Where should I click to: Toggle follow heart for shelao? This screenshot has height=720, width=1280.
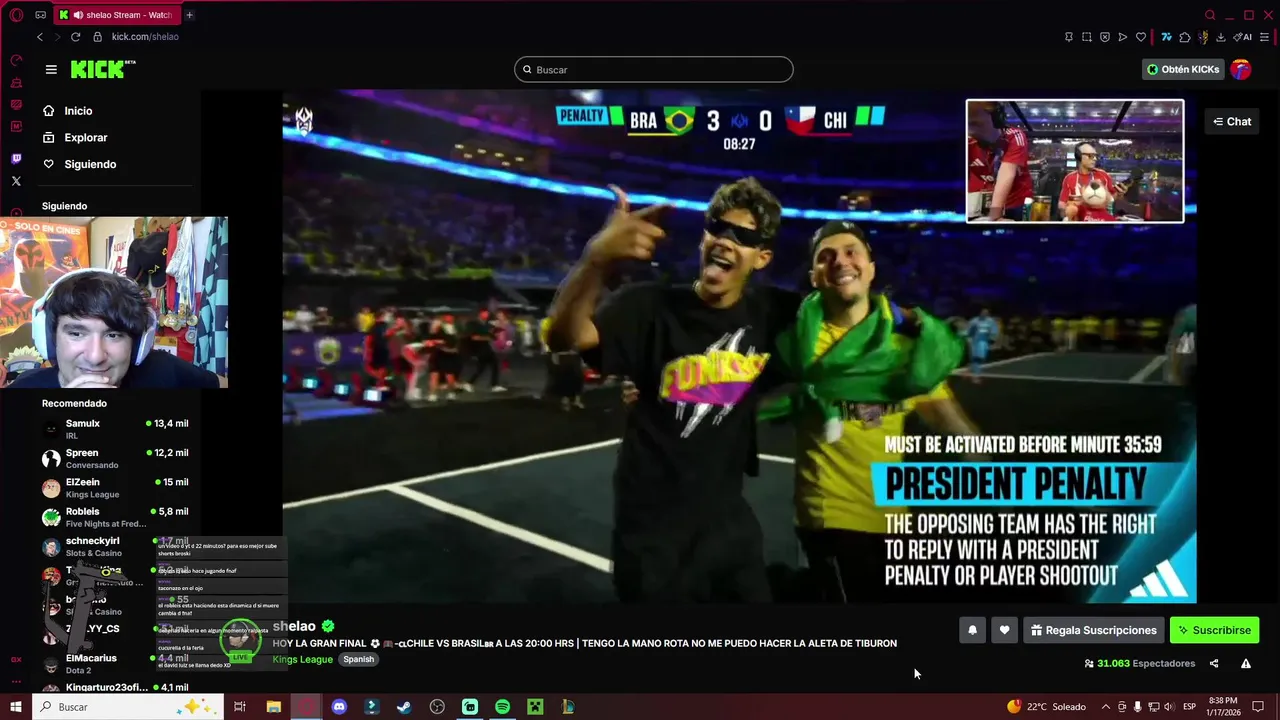(x=1004, y=630)
